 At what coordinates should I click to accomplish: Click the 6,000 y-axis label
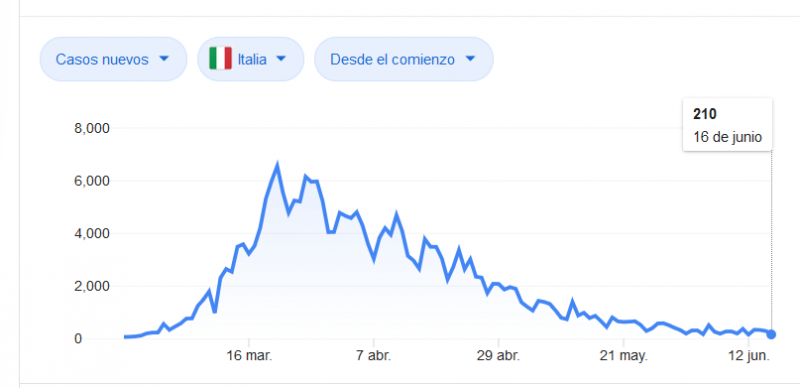(x=91, y=181)
